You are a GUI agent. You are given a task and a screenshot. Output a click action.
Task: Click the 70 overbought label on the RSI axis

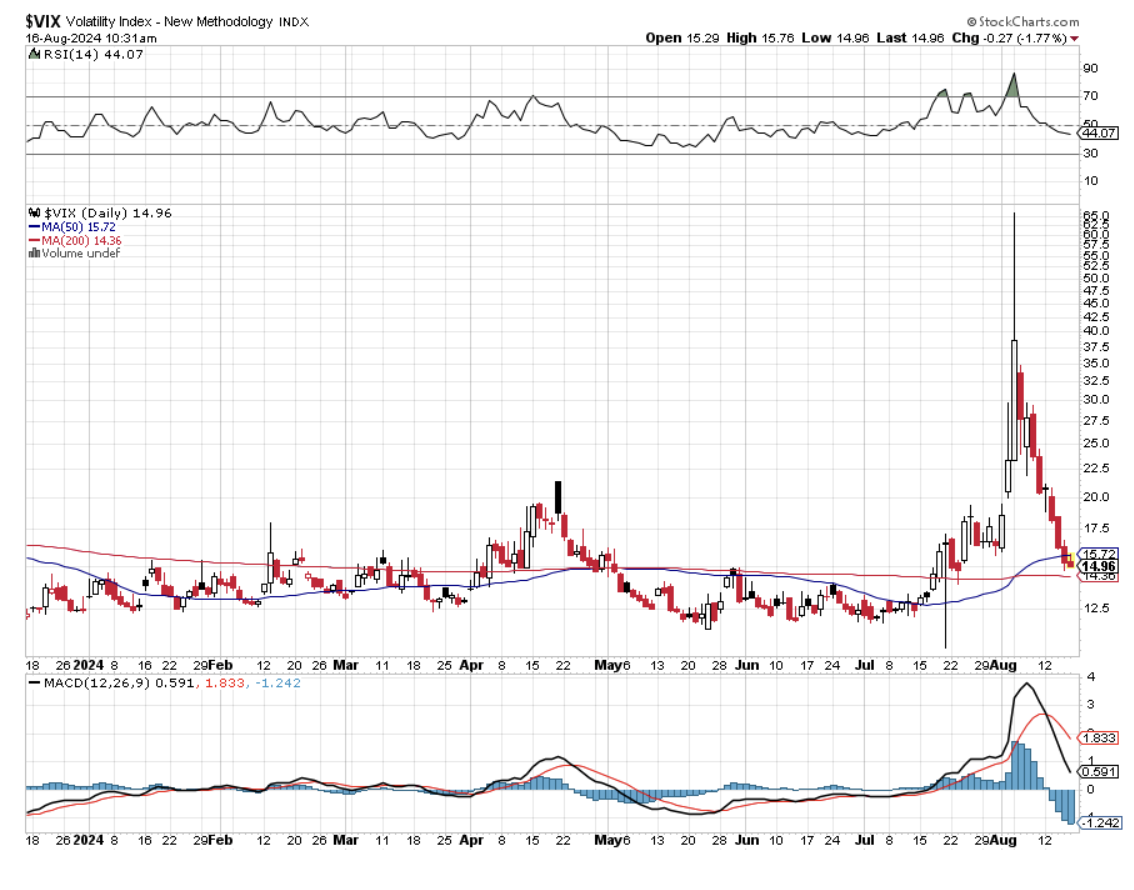[1091, 95]
